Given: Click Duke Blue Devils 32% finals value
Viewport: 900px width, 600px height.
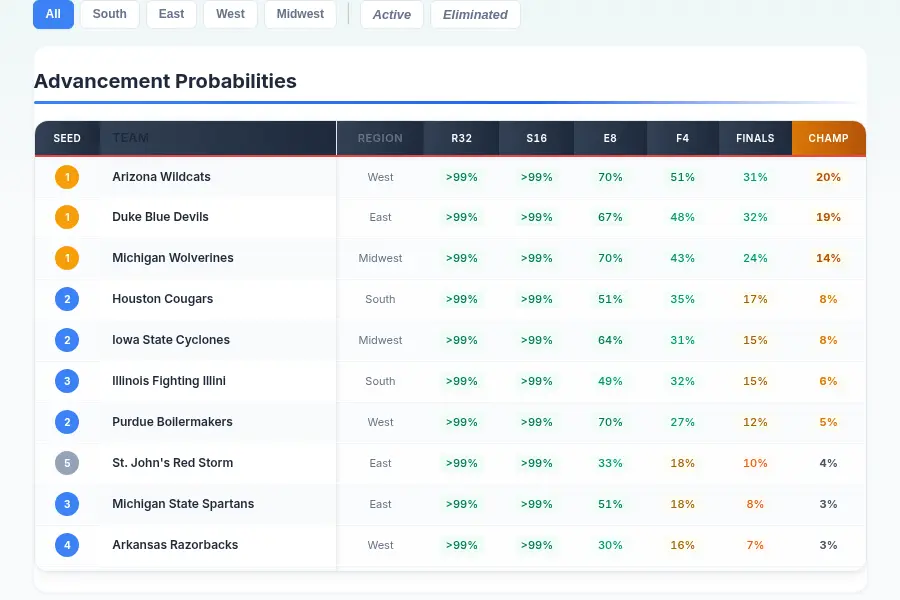Looking at the screenshot, I should (755, 218).
